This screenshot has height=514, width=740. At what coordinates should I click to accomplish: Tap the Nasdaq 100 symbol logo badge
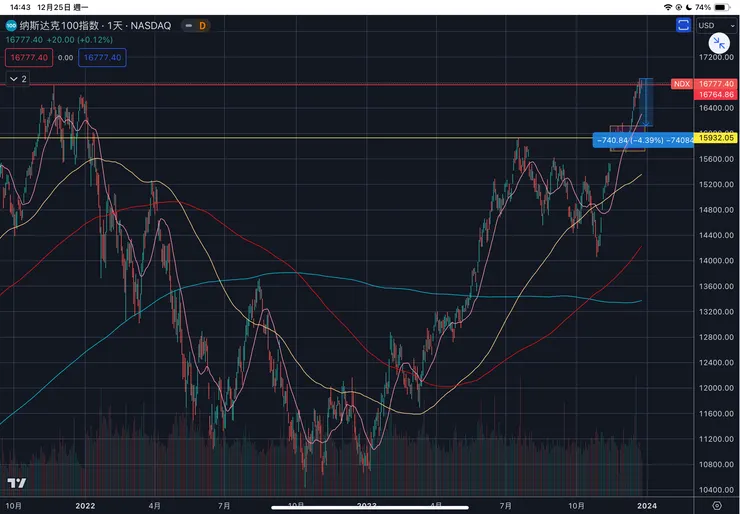(x=11, y=25)
